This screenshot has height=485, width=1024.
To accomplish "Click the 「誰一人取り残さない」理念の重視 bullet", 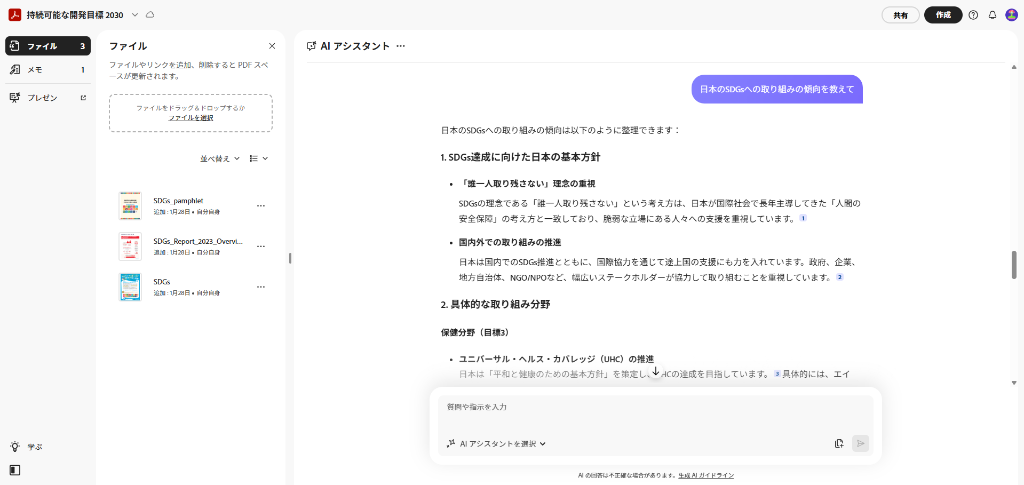I will tap(527, 183).
